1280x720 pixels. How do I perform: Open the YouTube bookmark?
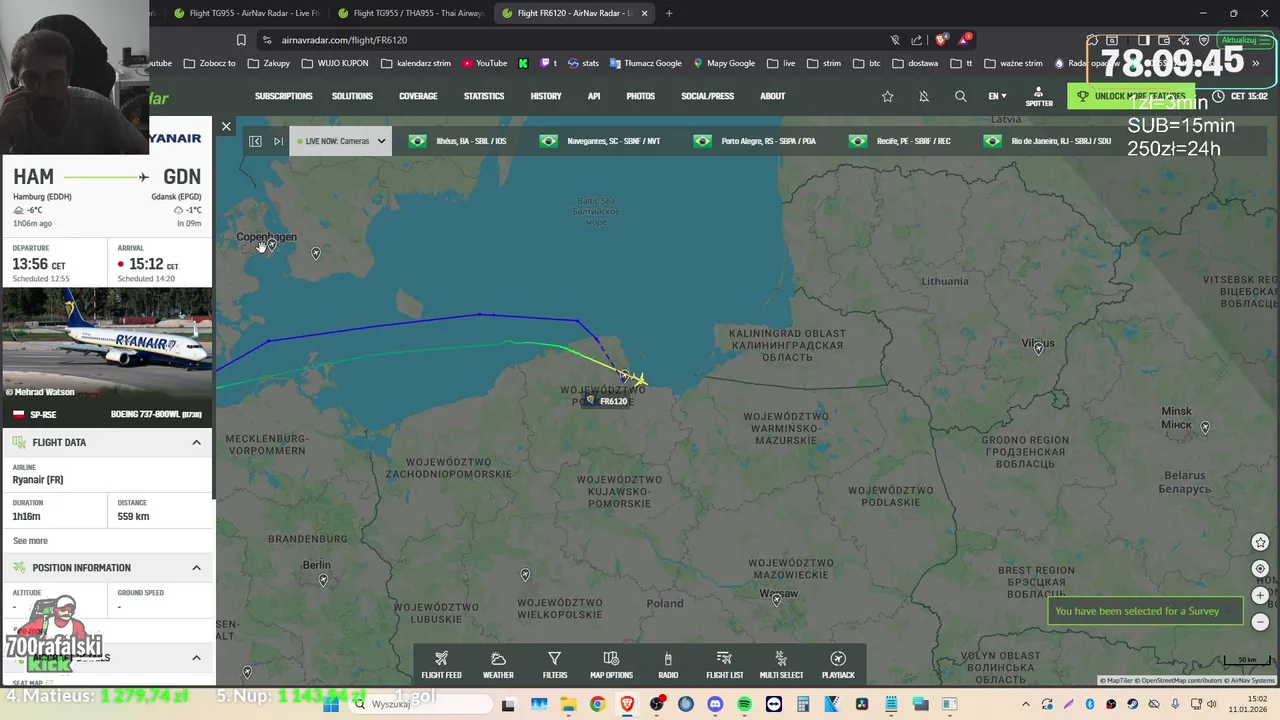pos(484,63)
